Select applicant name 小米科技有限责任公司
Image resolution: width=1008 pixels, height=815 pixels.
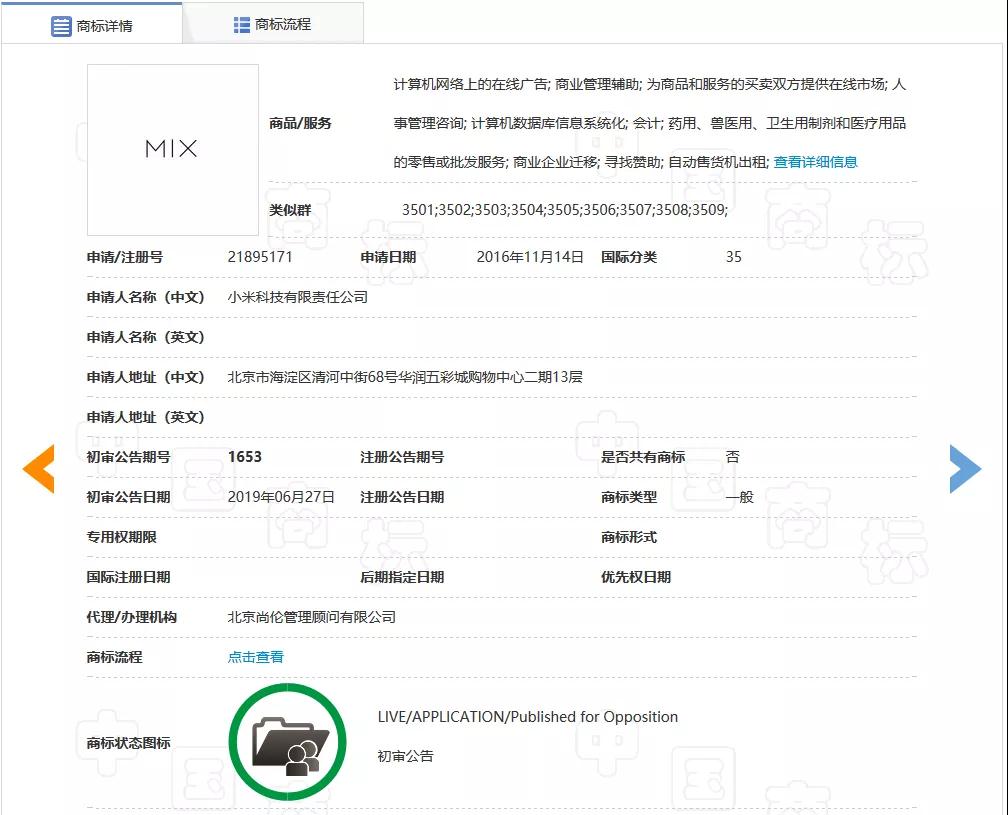click(298, 297)
